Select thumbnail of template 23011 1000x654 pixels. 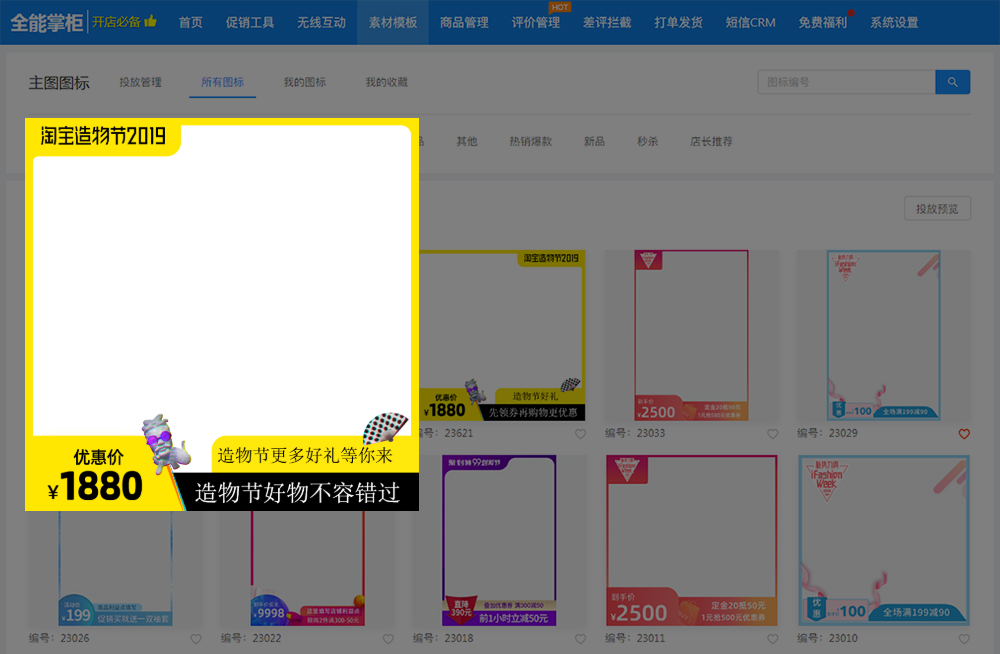(x=691, y=540)
